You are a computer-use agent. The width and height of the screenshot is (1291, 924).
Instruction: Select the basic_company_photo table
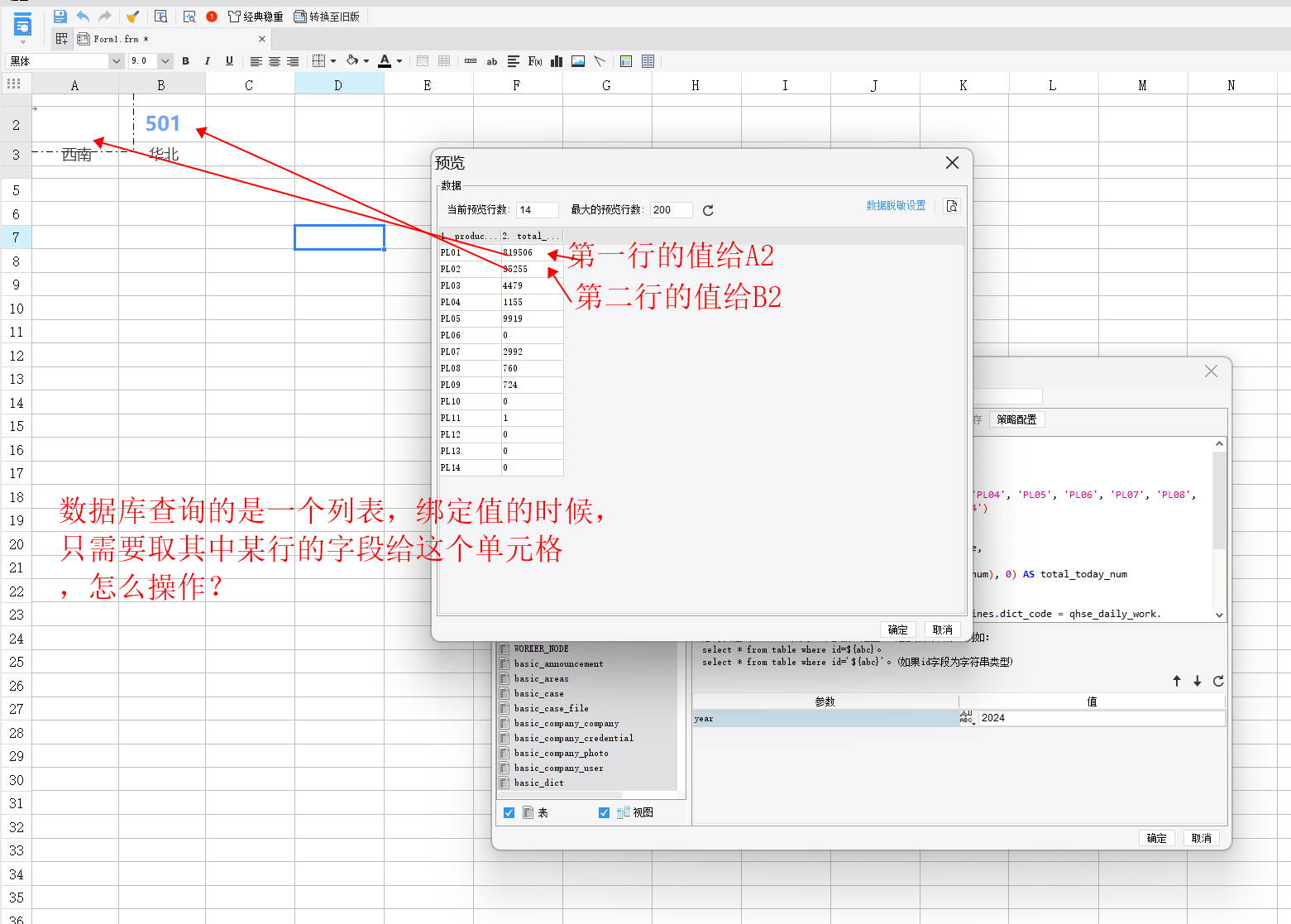click(561, 753)
